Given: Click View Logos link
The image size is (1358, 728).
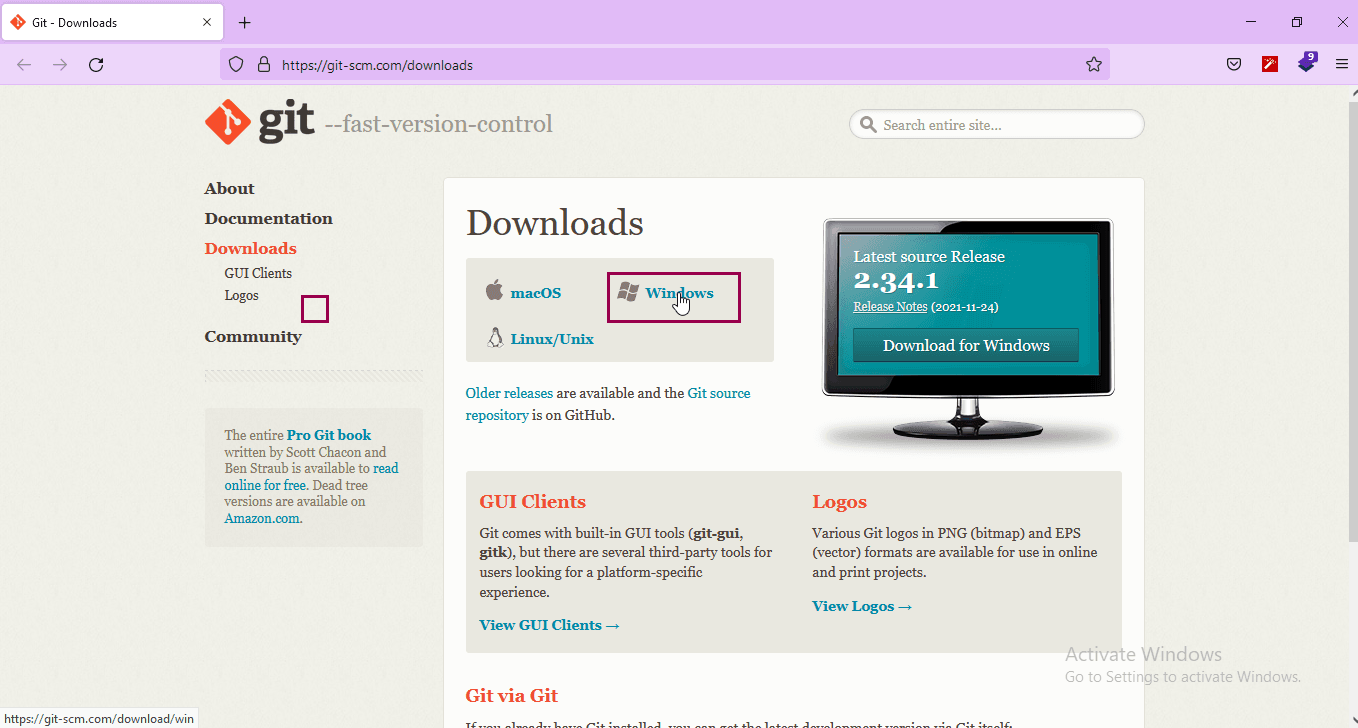Looking at the screenshot, I should coord(862,606).
